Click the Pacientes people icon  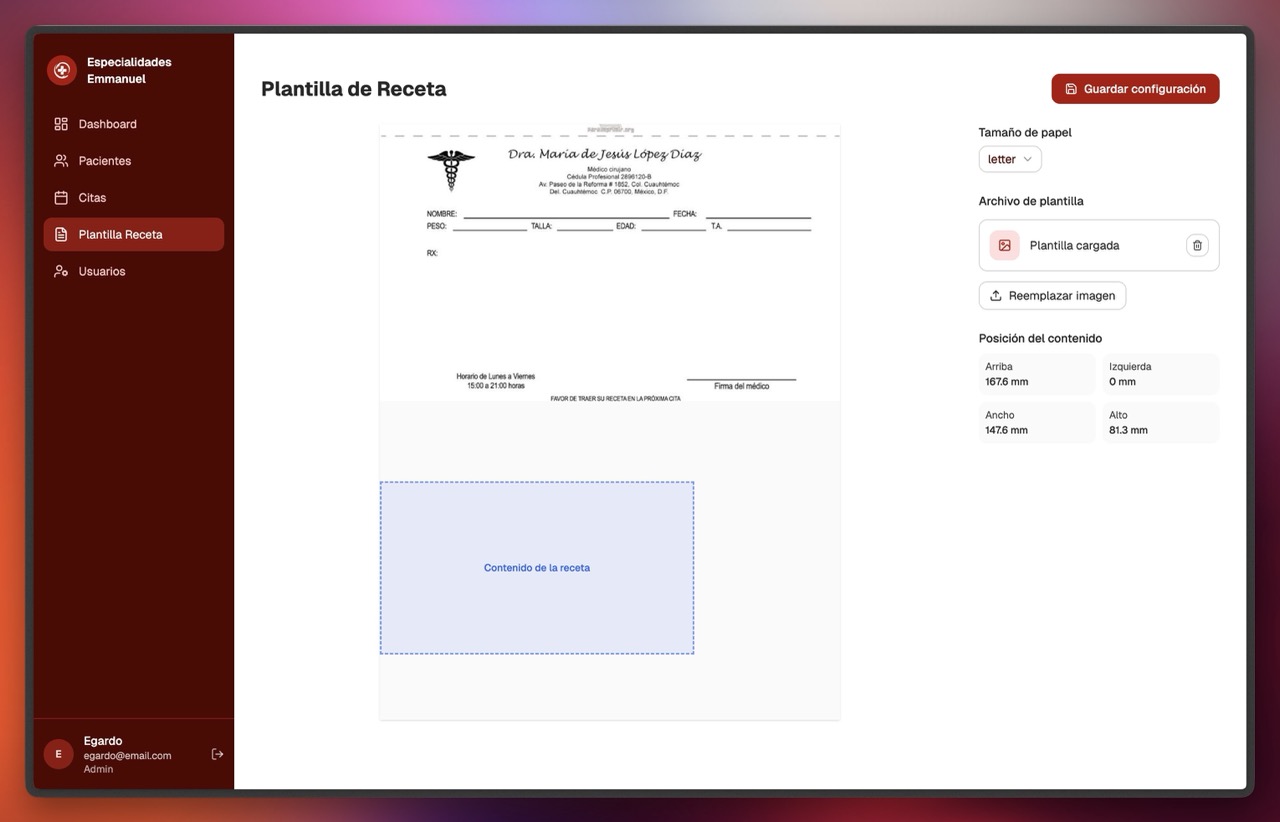click(61, 161)
